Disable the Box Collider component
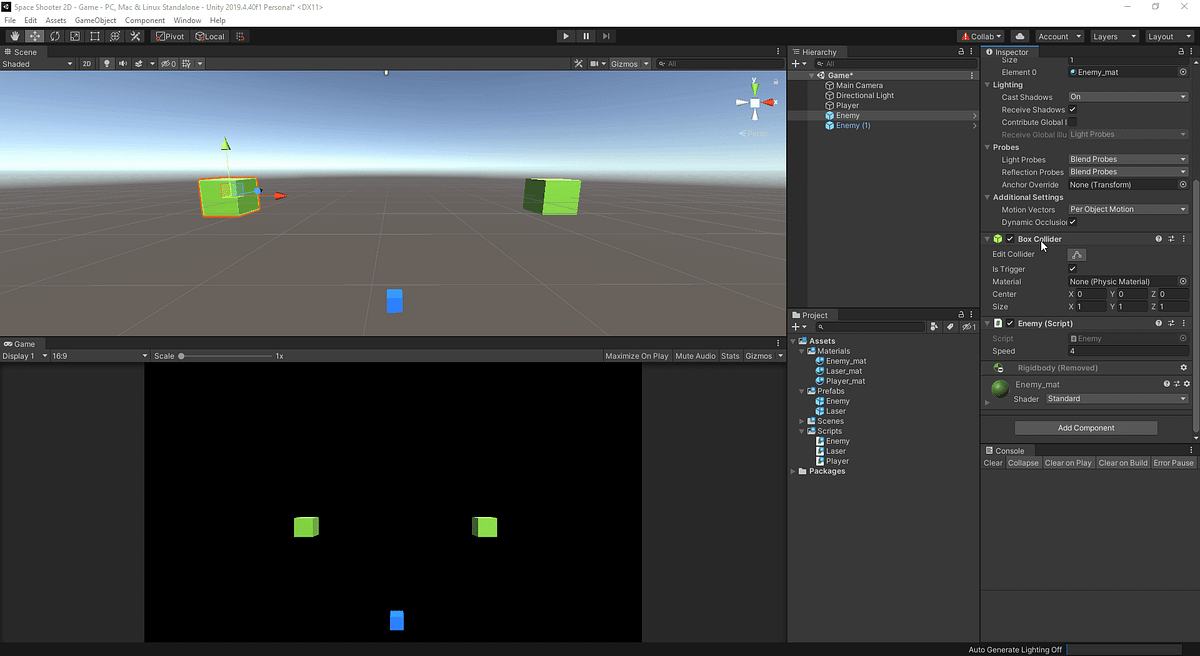 (x=1009, y=239)
